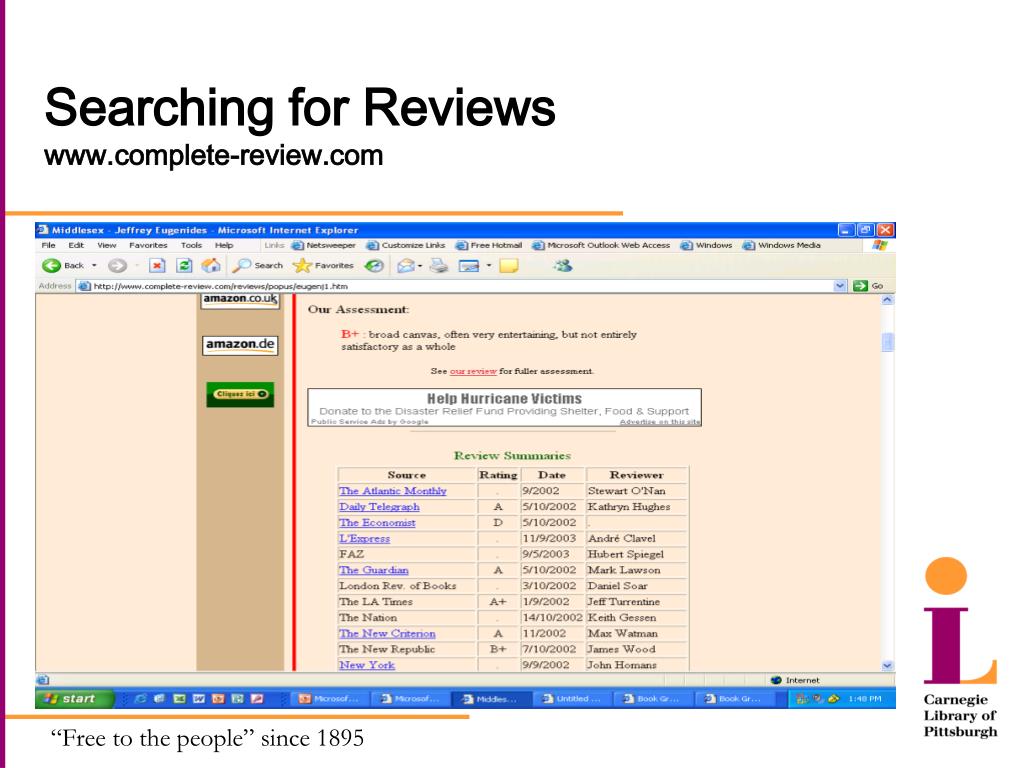Open the L'Express review link
The height and width of the screenshot is (768, 1024).
tap(364, 539)
